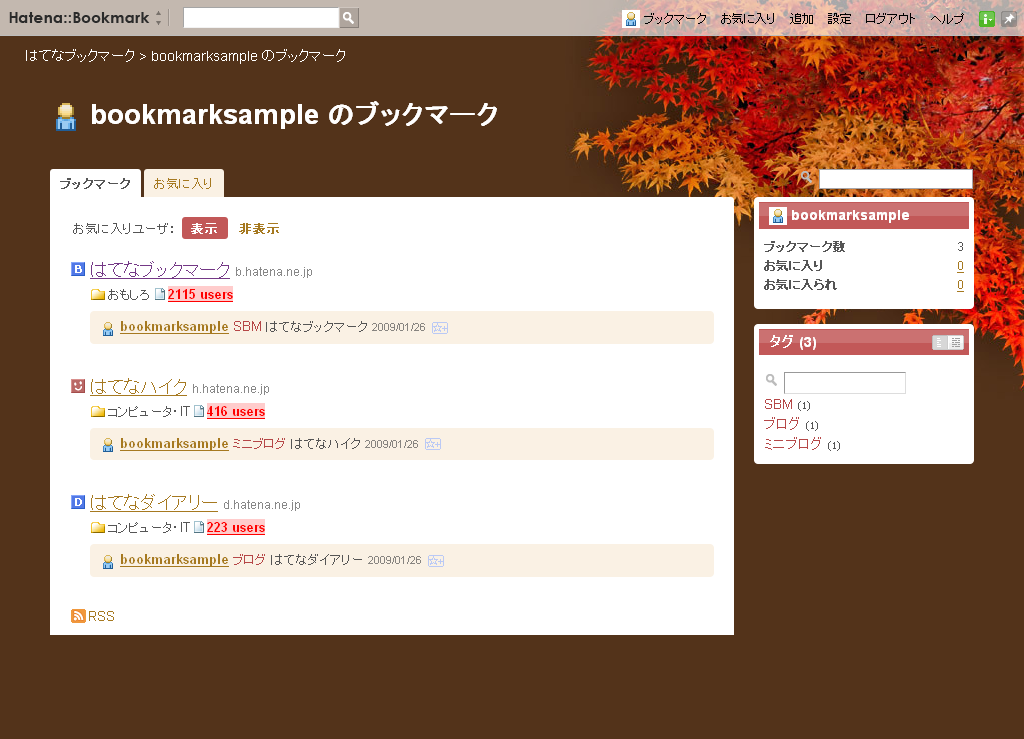Click the folder icon on はてなダイアリー entry
This screenshot has height=739, width=1024.
tap(98, 527)
